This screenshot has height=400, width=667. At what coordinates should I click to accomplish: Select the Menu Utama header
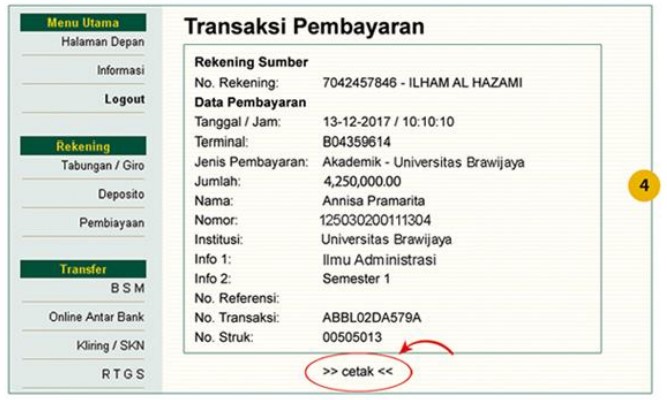83,23
